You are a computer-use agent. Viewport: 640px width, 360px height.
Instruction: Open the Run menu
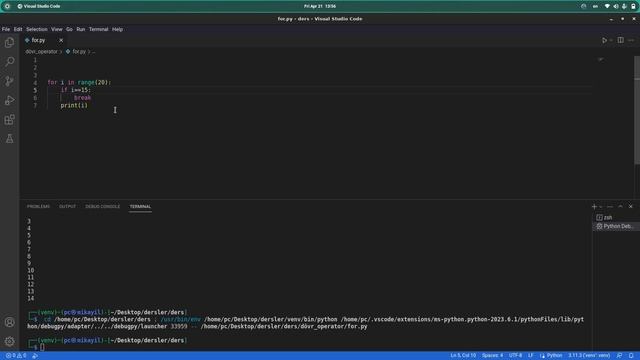[81, 29]
